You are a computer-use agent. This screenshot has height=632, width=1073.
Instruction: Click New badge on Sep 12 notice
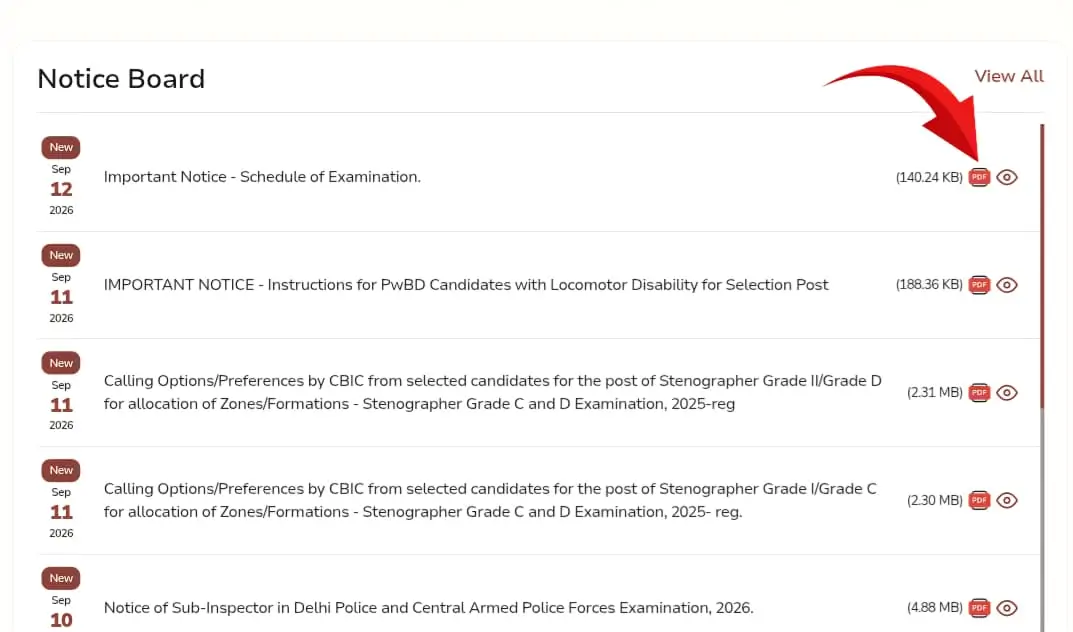[x=61, y=147]
